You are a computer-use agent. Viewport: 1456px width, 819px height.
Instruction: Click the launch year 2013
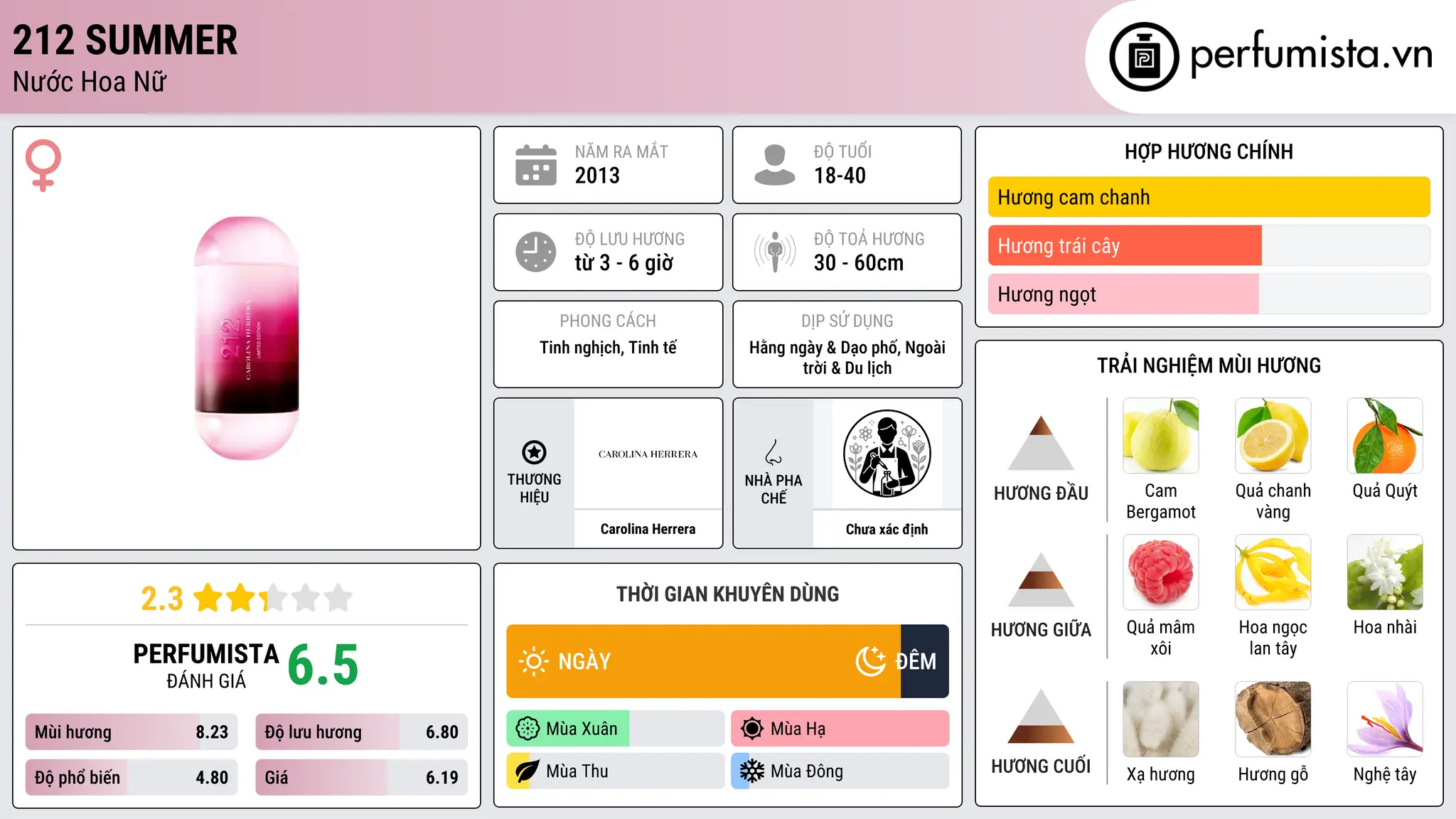(597, 176)
